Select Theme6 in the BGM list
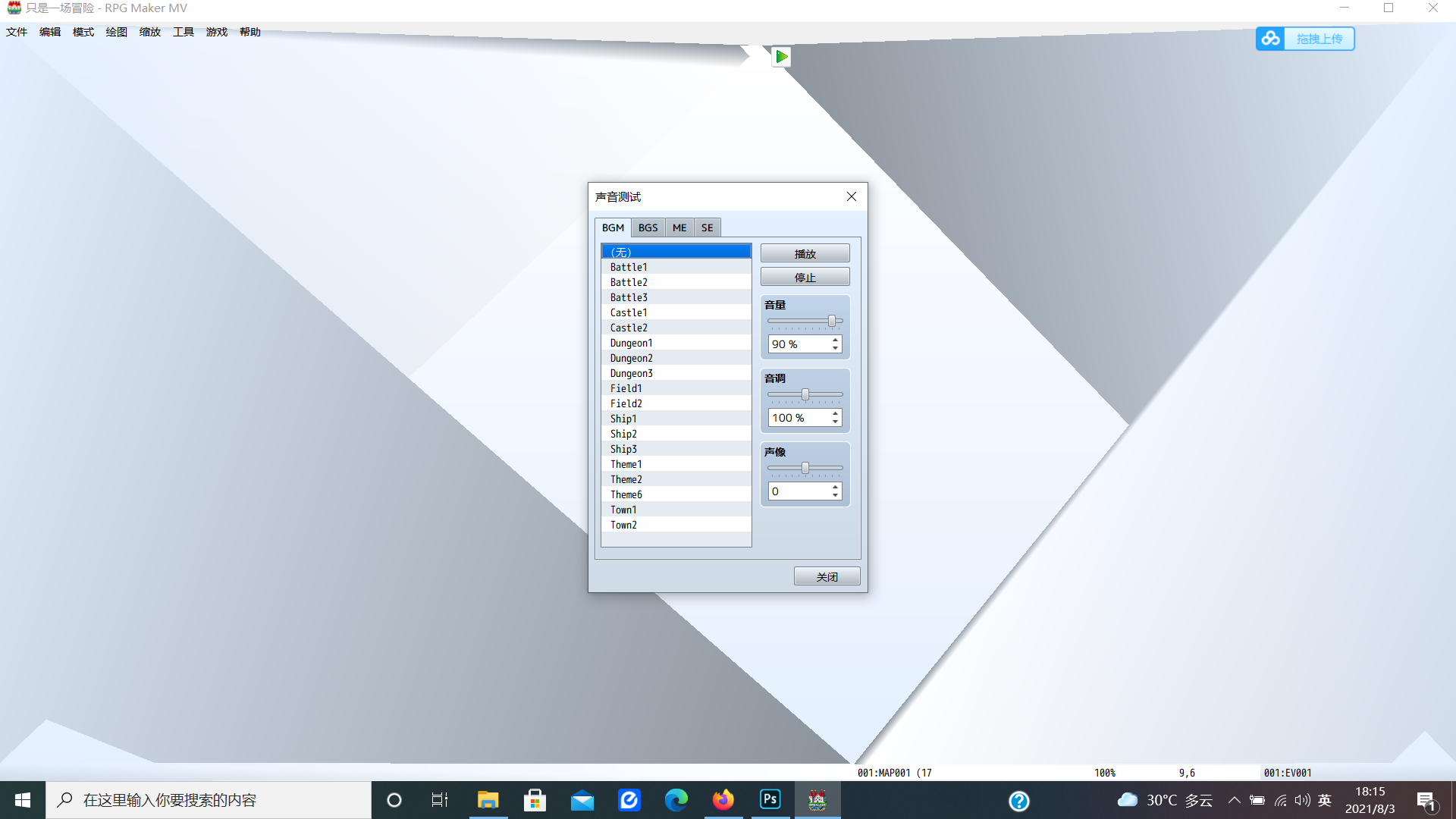The height and width of the screenshot is (819, 1456). point(676,494)
